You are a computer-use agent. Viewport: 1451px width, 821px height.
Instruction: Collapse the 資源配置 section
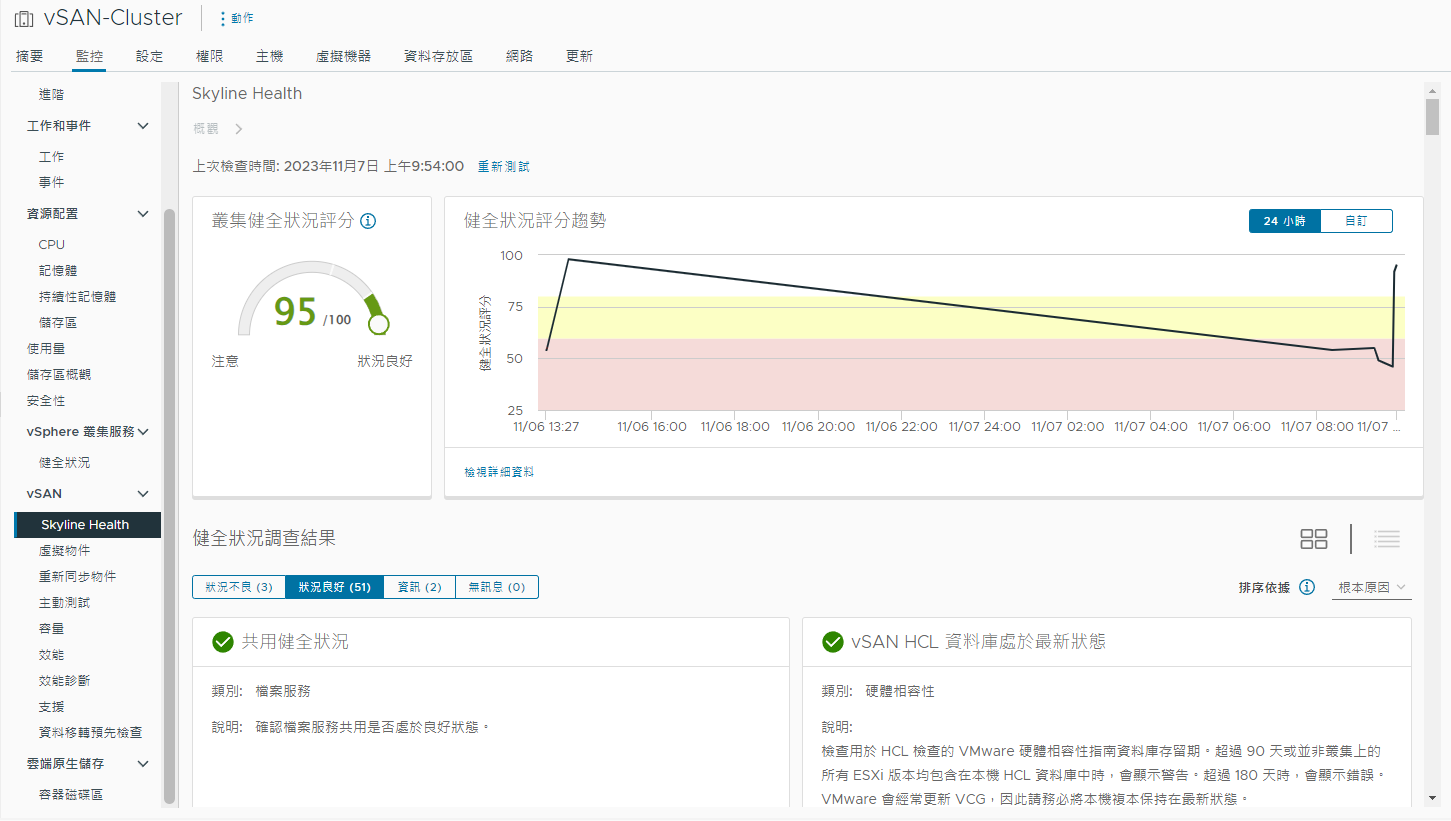point(143,214)
